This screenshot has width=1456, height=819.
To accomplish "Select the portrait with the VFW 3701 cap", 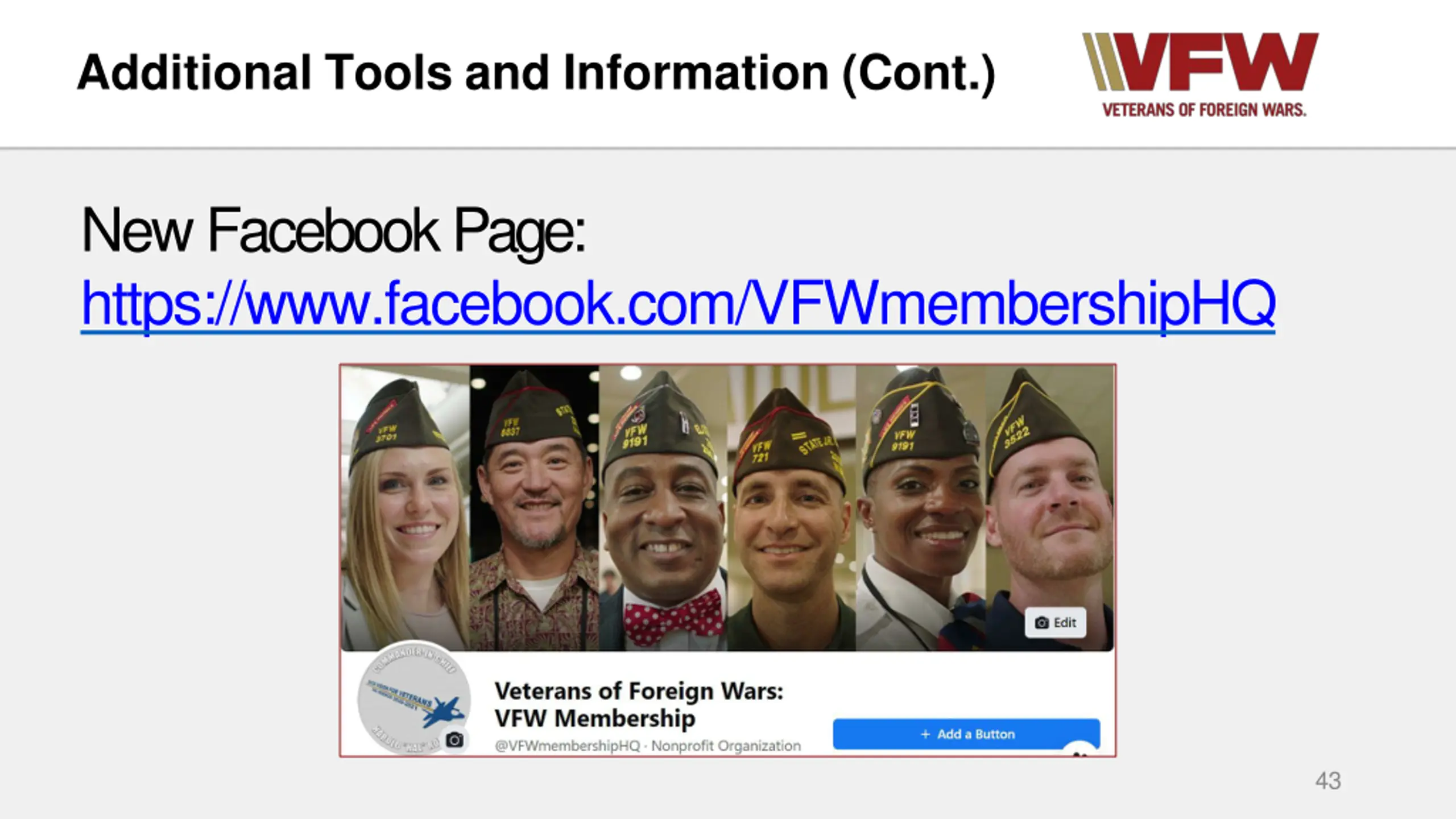I will point(406,508).
